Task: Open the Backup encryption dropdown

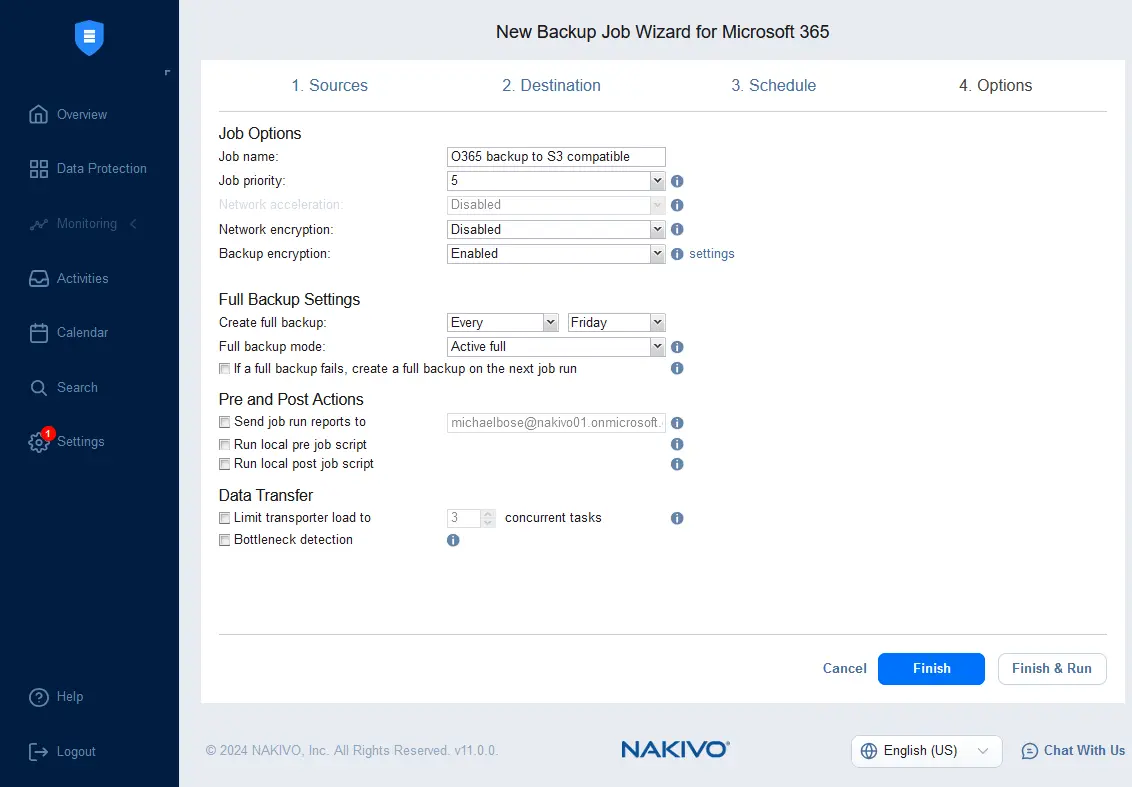Action: tap(556, 254)
